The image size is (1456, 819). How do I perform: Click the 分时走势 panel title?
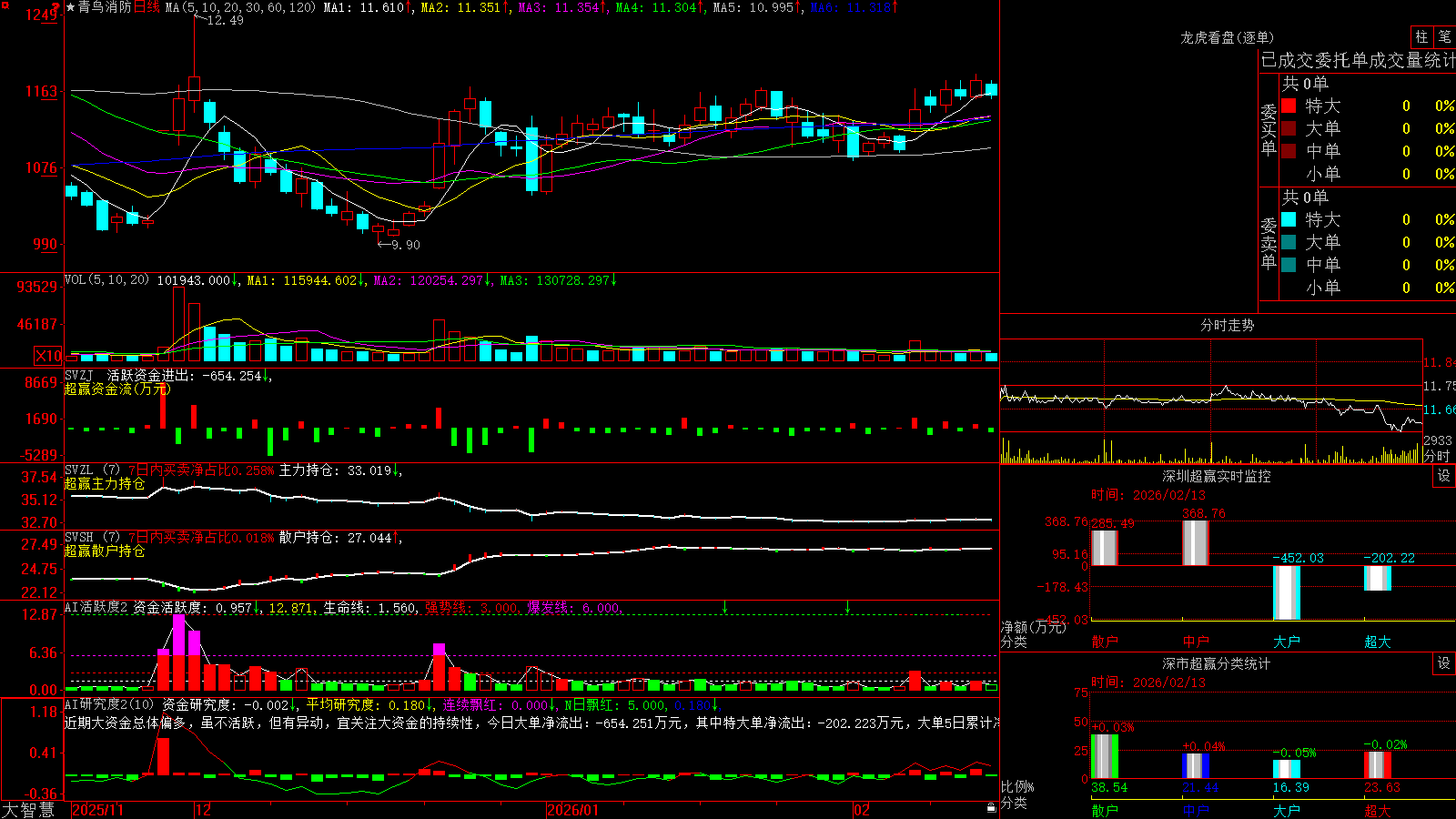(1227, 325)
